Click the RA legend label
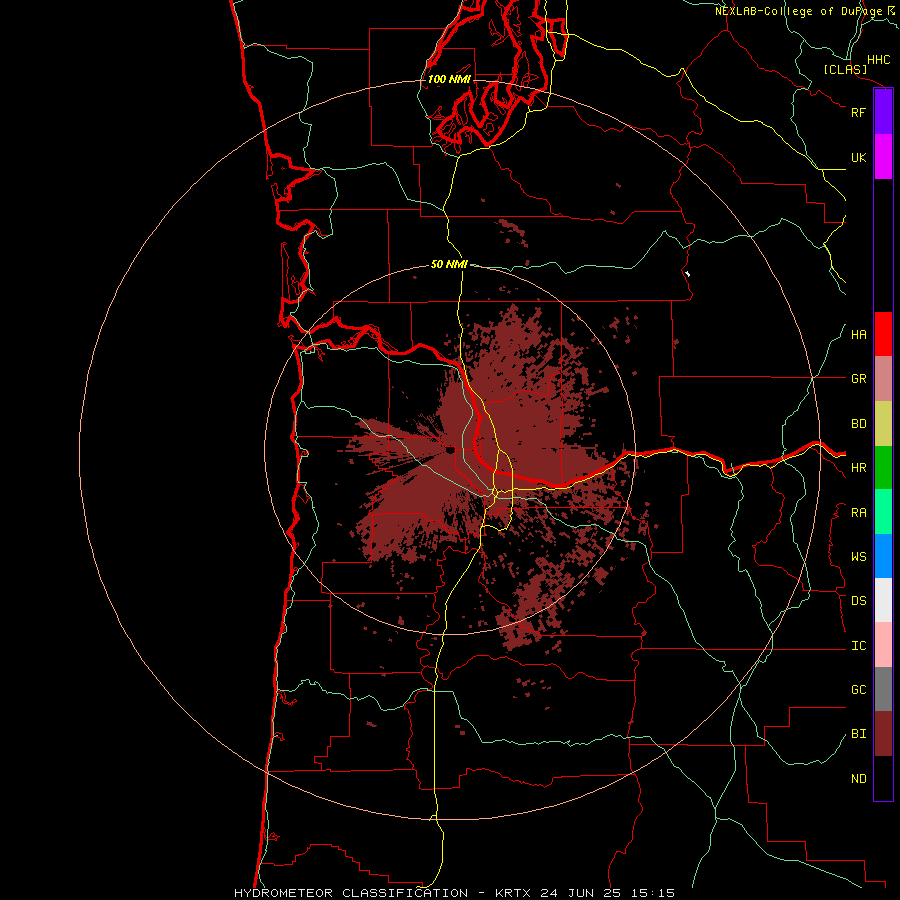900x900 pixels. [858, 512]
